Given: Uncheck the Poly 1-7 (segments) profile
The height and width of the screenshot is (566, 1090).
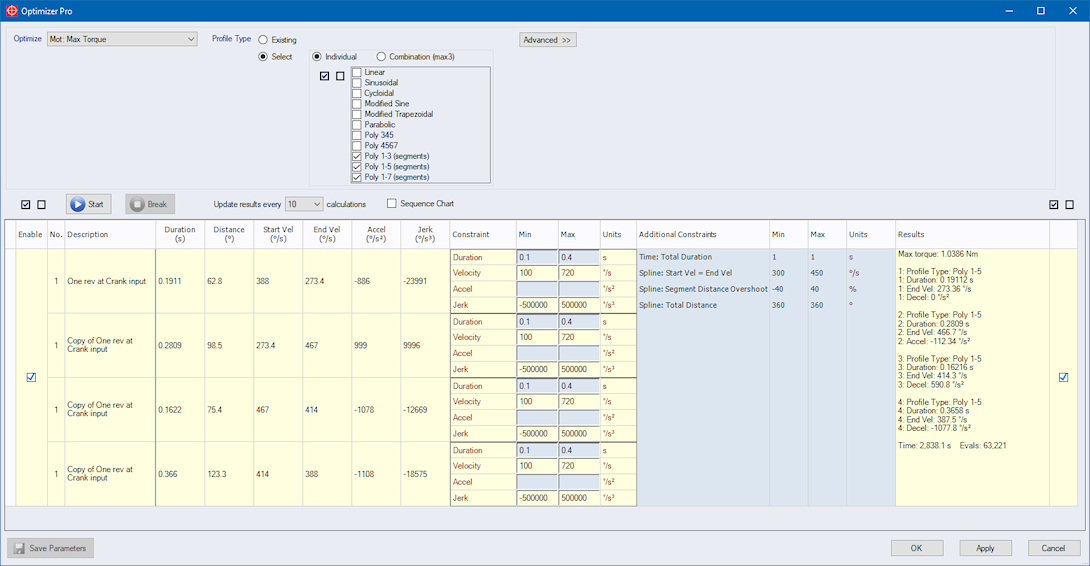Looking at the screenshot, I should coord(357,177).
